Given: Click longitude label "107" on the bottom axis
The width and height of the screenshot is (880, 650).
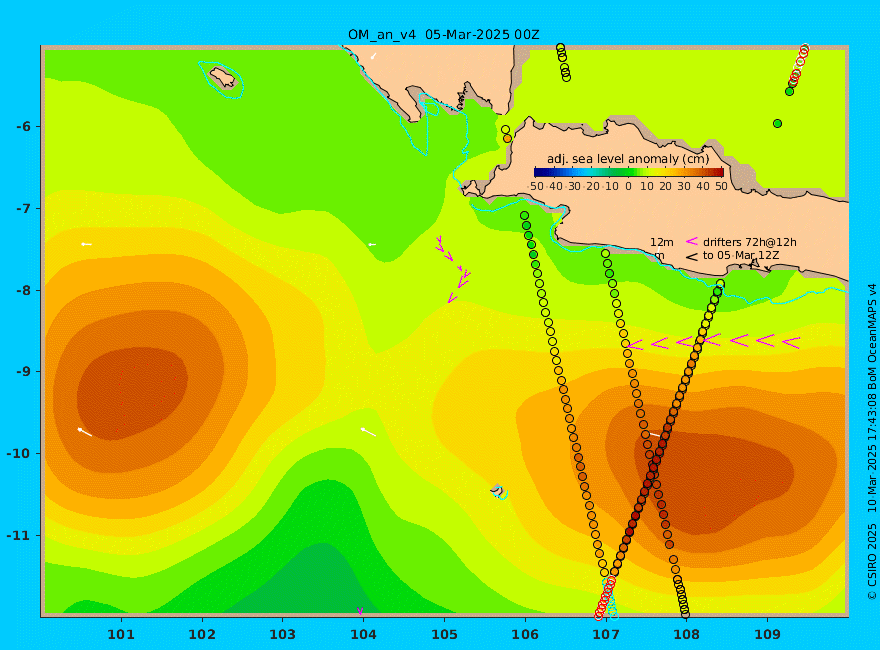Looking at the screenshot, I should point(606,634).
